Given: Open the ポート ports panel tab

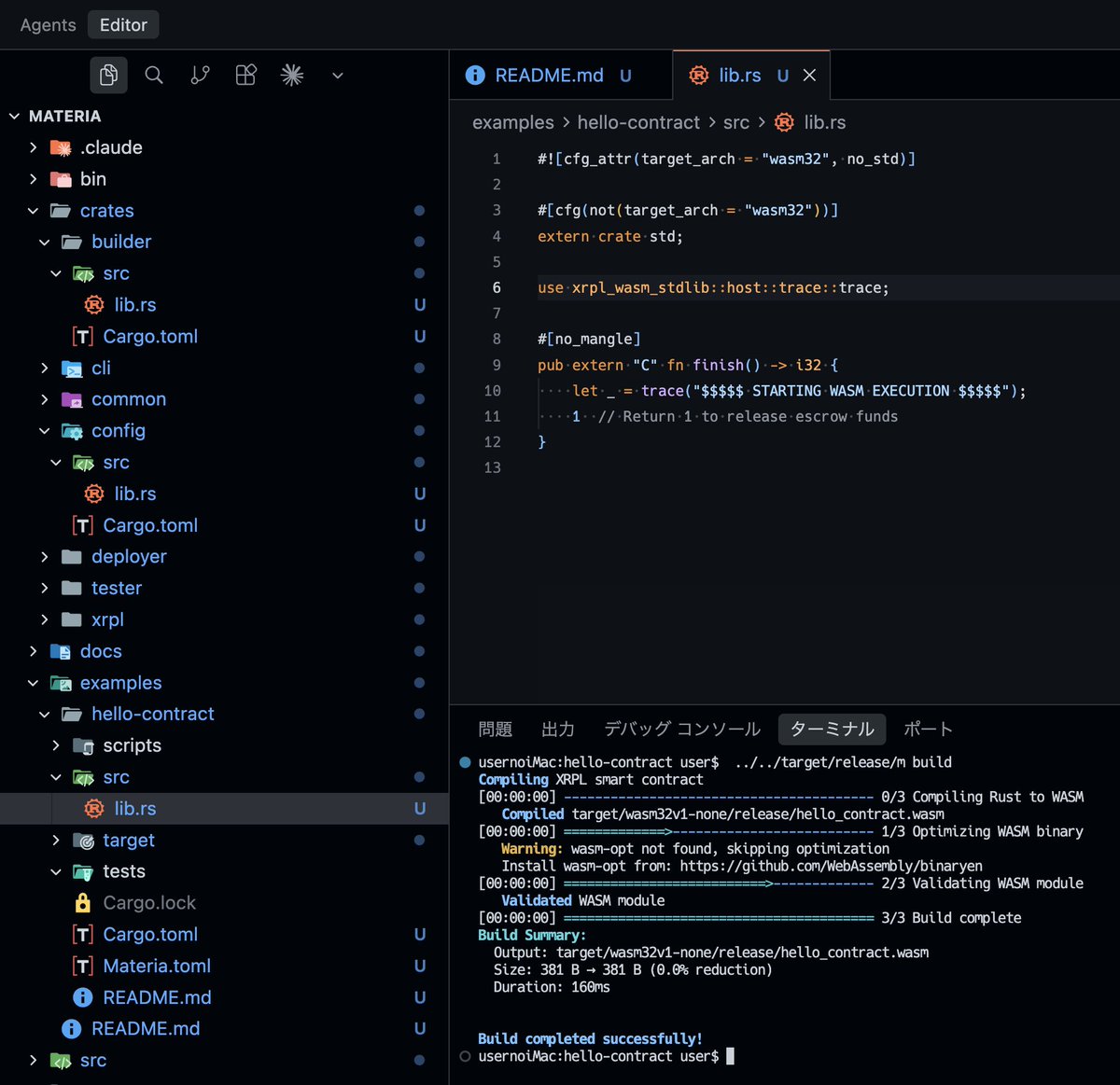Looking at the screenshot, I should pos(928,729).
